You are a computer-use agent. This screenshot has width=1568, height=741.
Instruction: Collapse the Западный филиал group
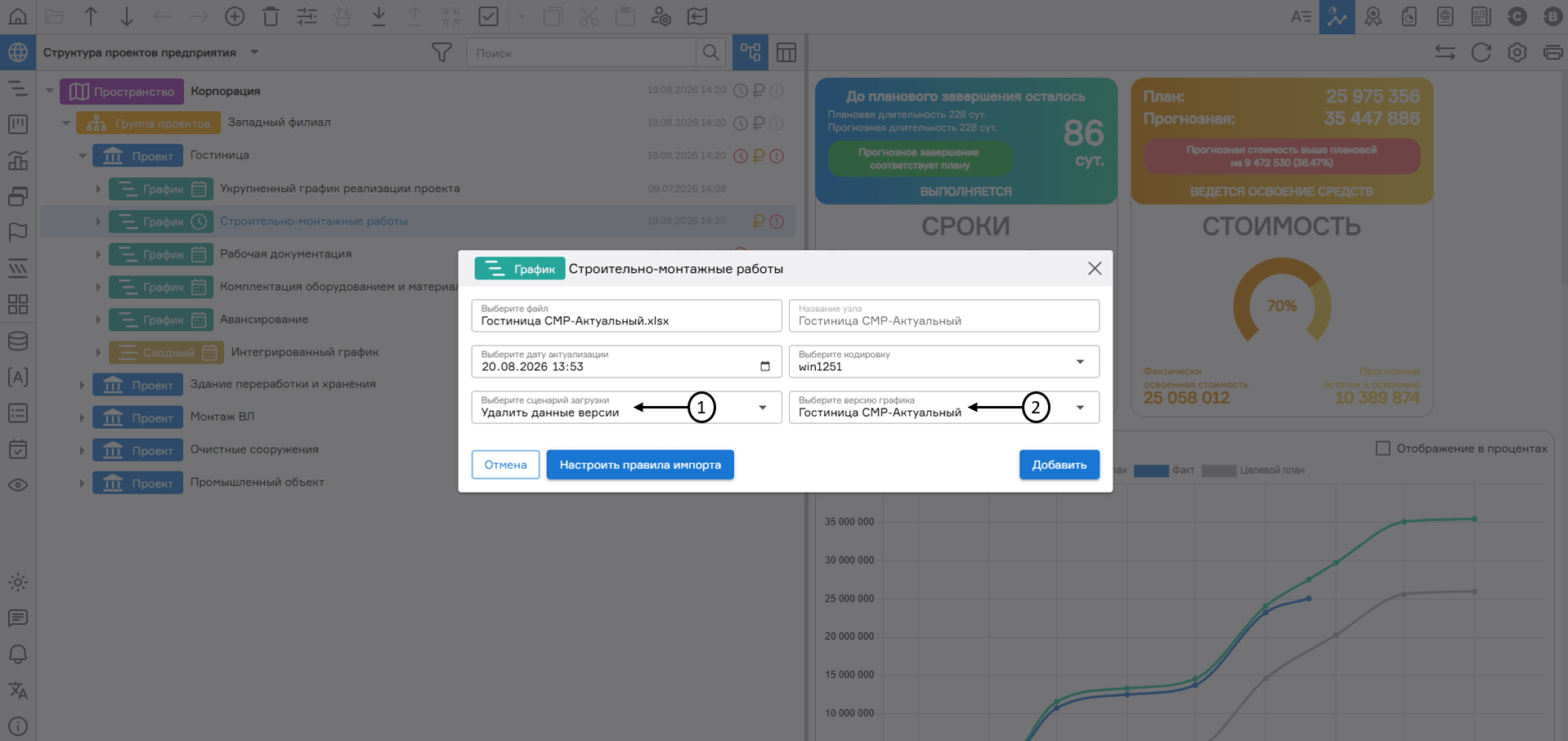click(66, 123)
